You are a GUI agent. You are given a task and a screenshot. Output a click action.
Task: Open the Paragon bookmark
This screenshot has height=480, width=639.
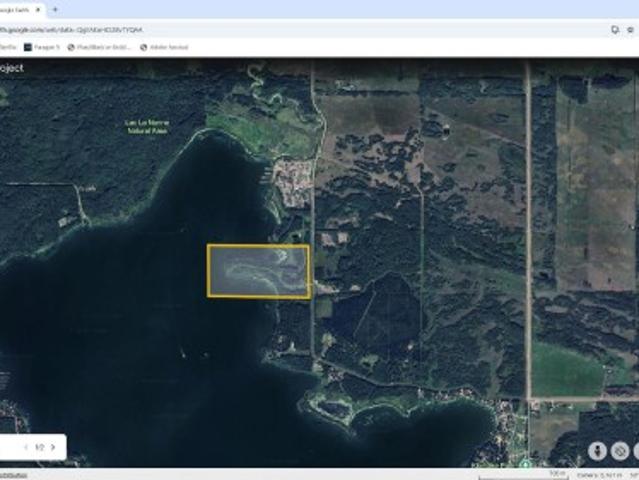(42, 47)
